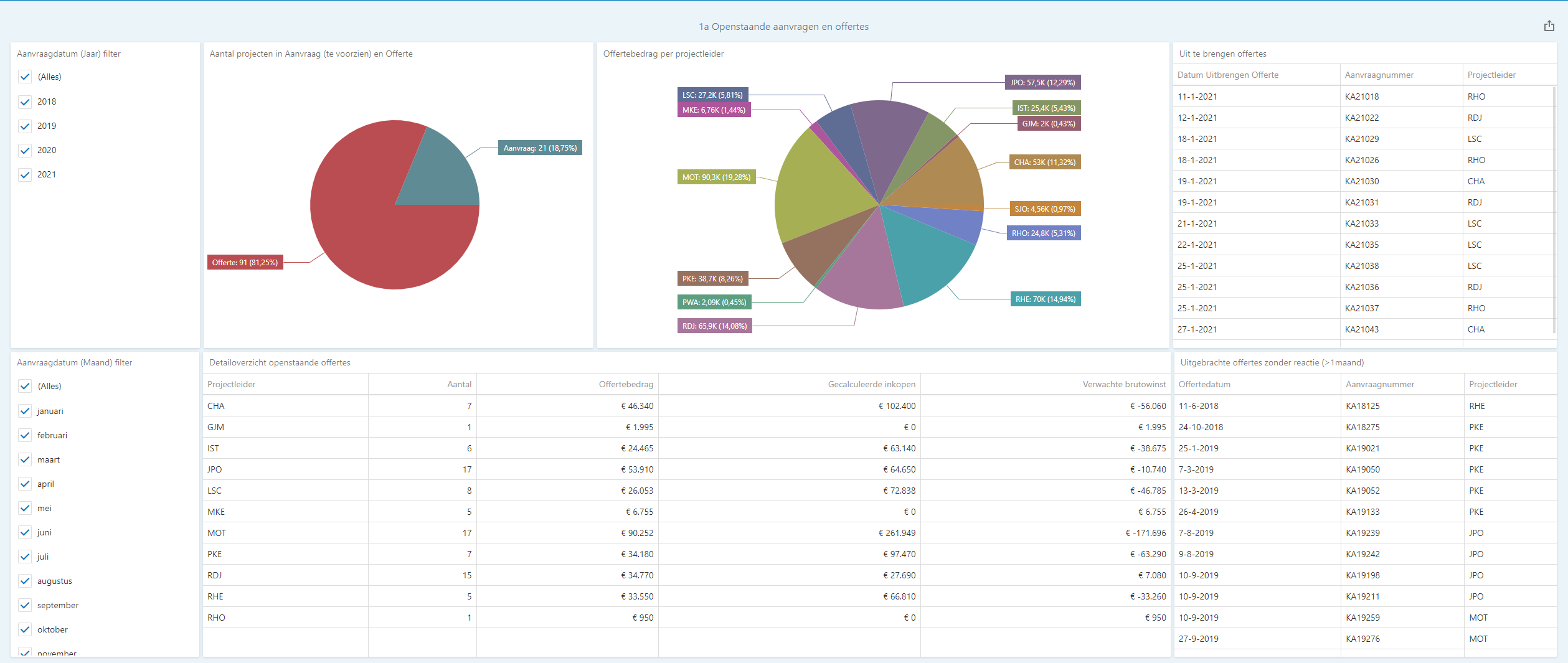Uncheck the februari month filter
The height and width of the screenshot is (663, 1568).
tap(25, 435)
